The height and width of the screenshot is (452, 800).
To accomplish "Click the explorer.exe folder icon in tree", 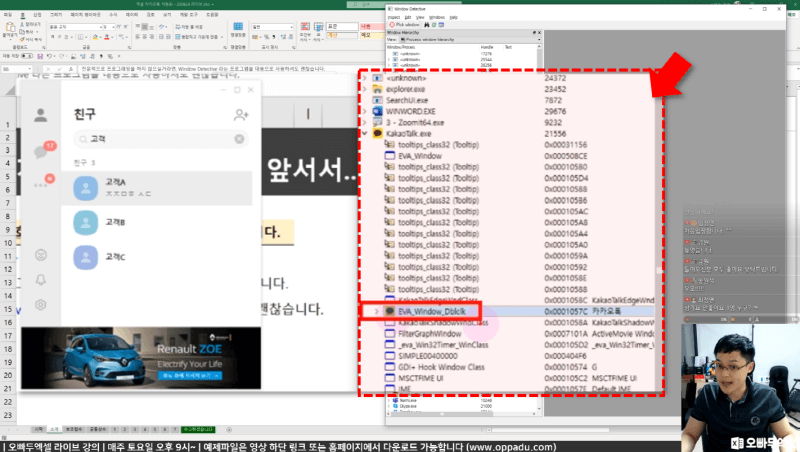I will click(x=378, y=89).
